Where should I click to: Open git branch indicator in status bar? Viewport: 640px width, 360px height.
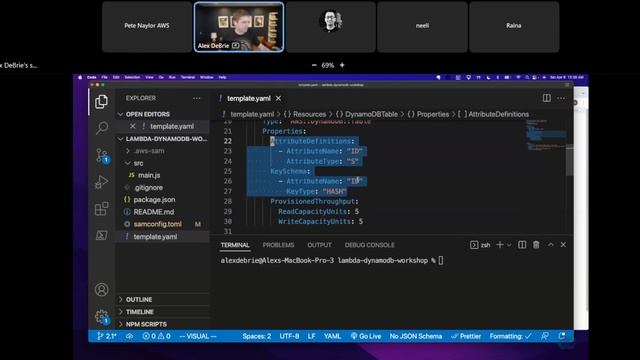pyautogui.click(x=107, y=336)
